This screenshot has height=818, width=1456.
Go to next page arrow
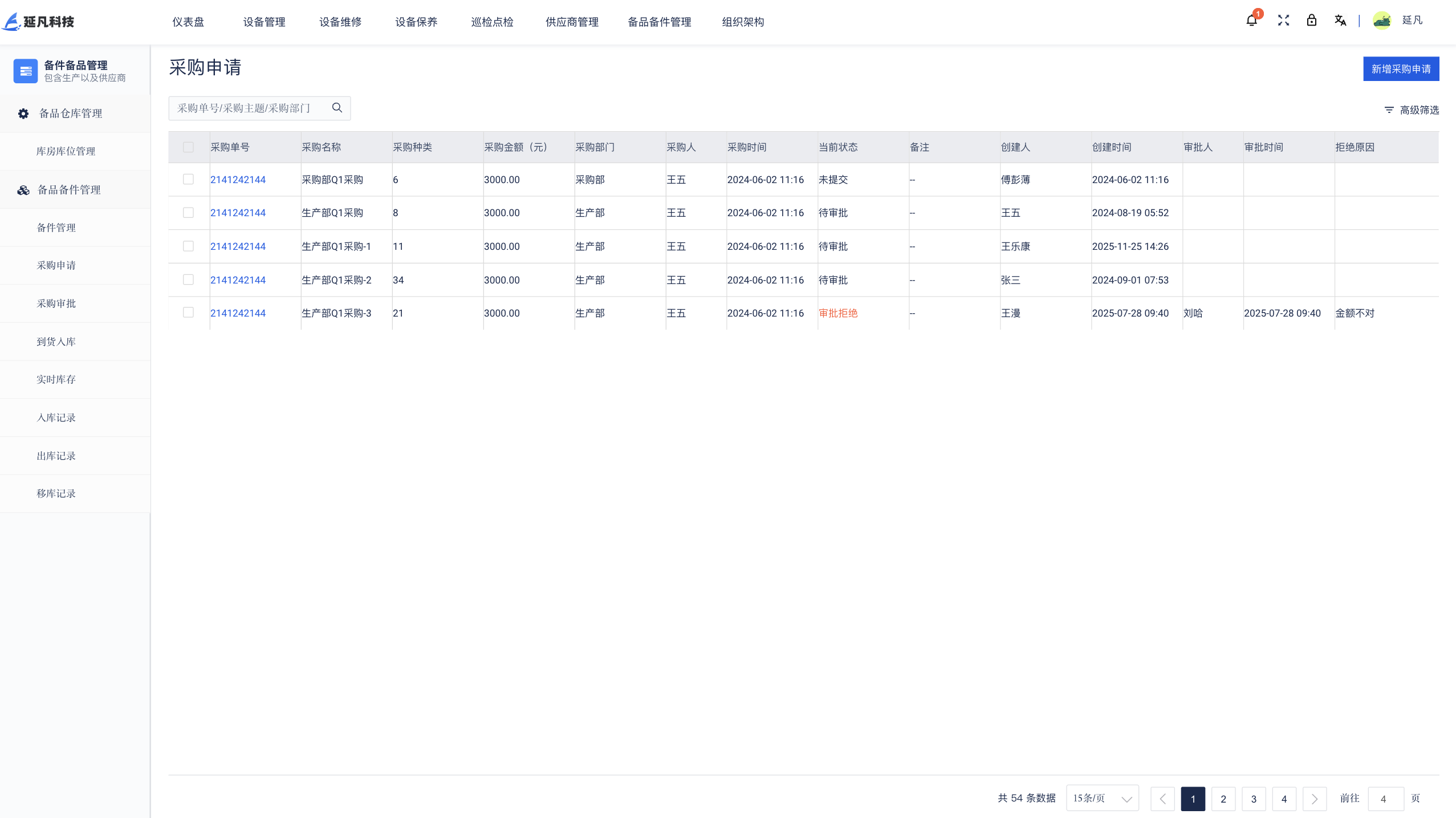[1314, 799]
